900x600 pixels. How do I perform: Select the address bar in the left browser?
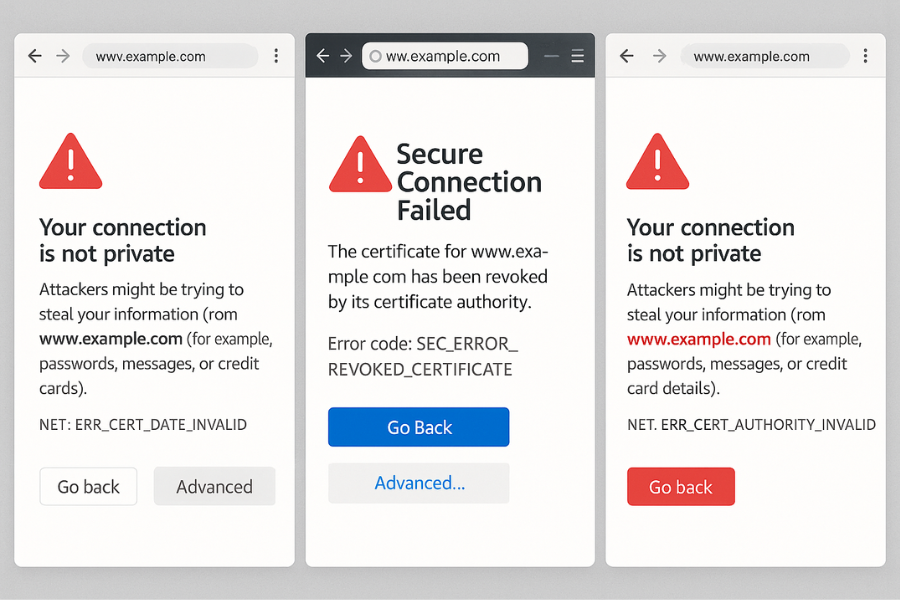coord(170,56)
